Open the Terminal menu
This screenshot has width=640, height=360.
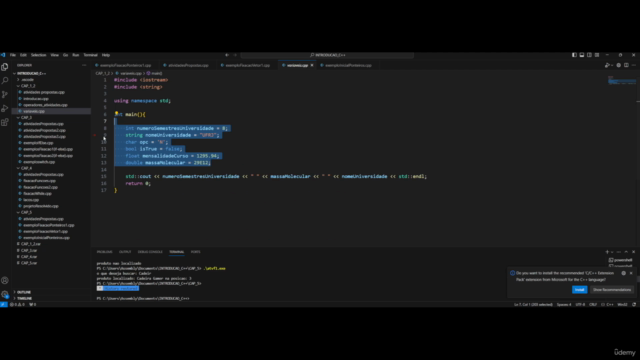[x=91, y=55]
